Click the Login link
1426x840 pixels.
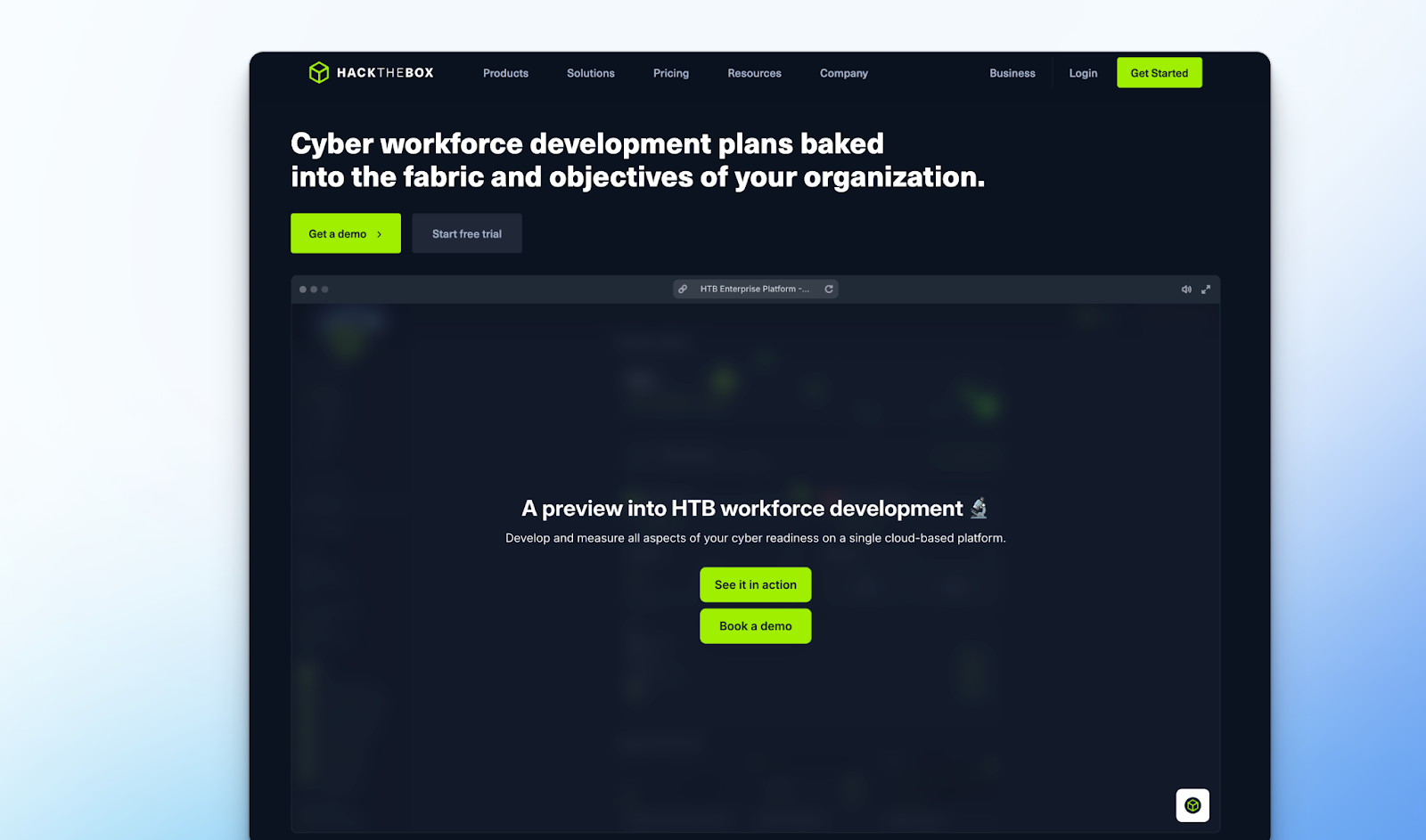coord(1083,73)
